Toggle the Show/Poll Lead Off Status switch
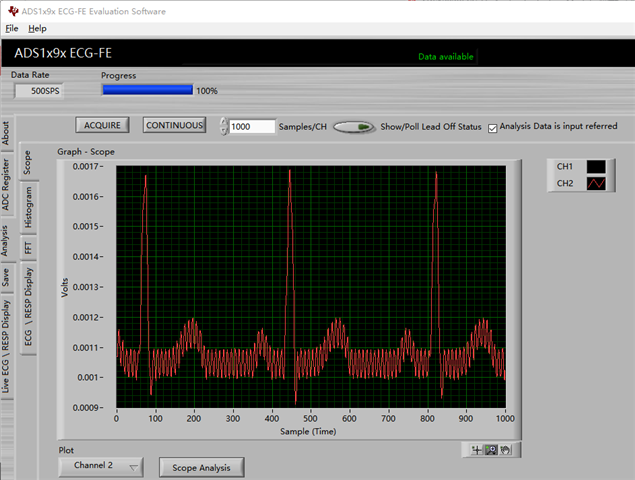 pyautogui.click(x=354, y=127)
